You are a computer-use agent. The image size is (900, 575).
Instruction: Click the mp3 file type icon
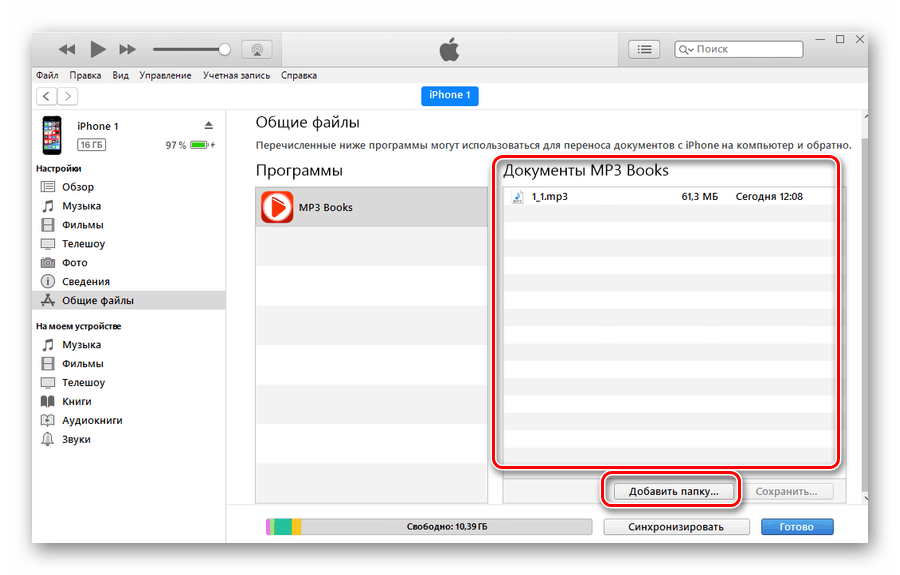517,197
